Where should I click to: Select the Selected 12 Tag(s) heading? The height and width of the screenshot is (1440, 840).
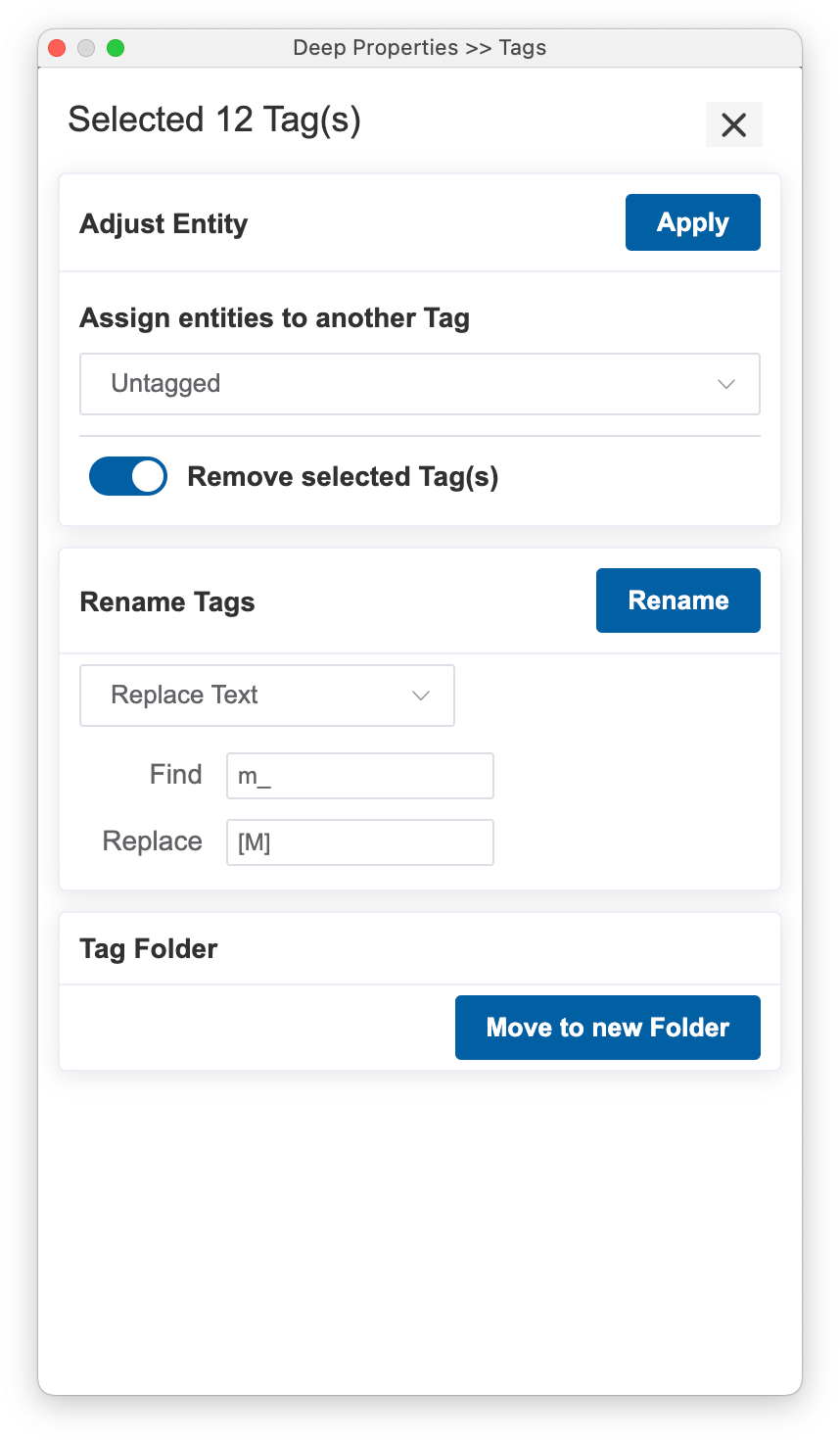(x=211, y=119)
